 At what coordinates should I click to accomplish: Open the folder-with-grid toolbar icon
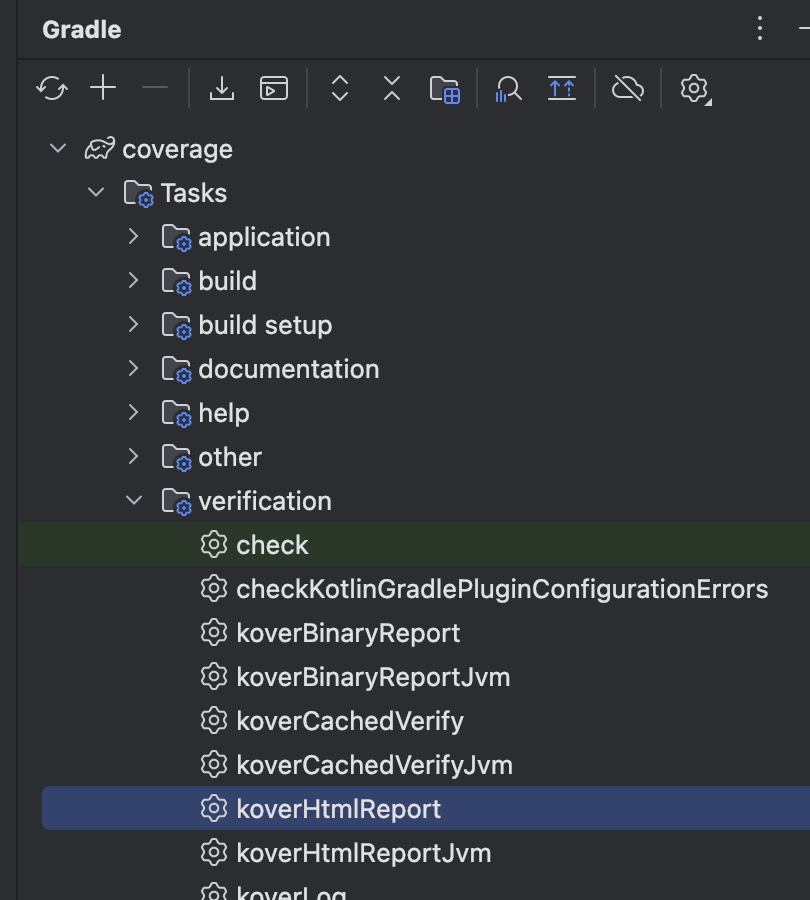tap(445, 89)
